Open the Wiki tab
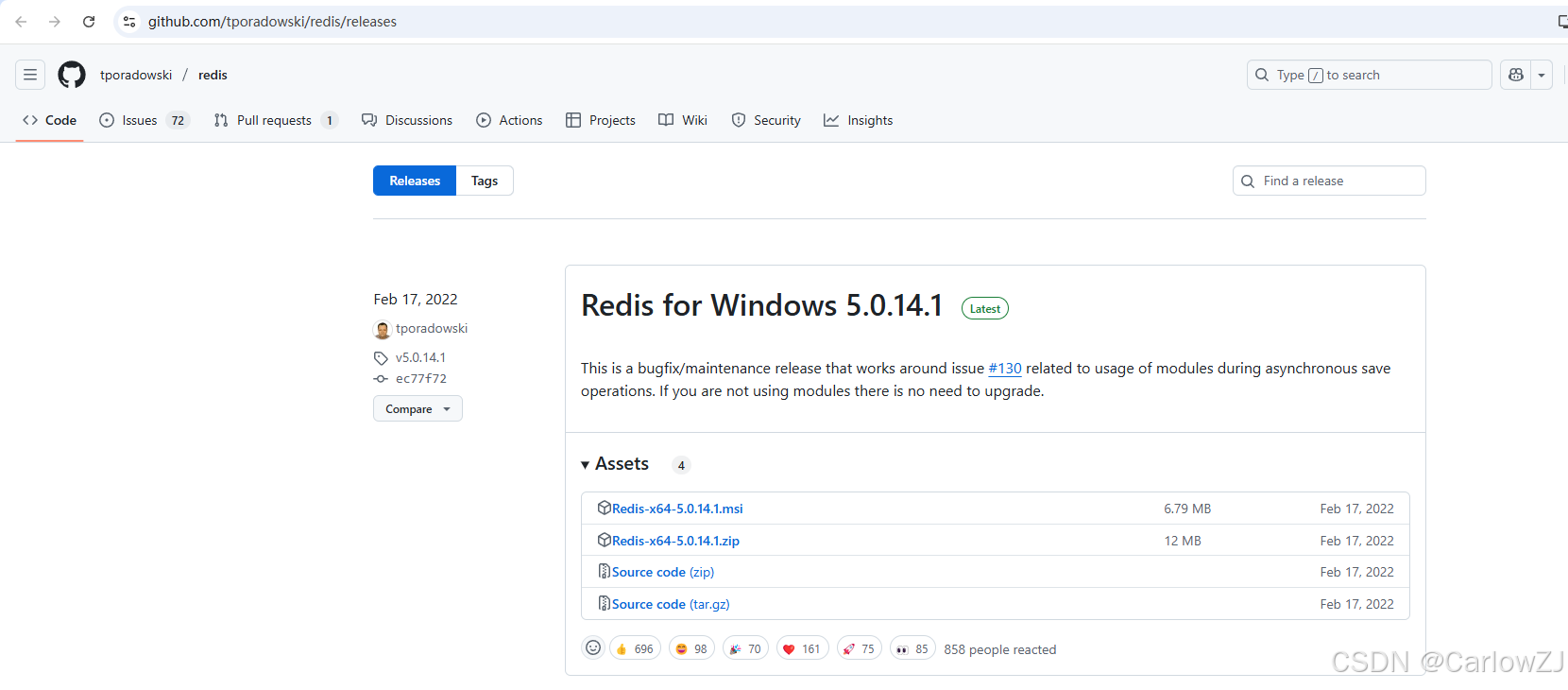This screenshot has height=690, width=1568. click(x=683, y=120)
